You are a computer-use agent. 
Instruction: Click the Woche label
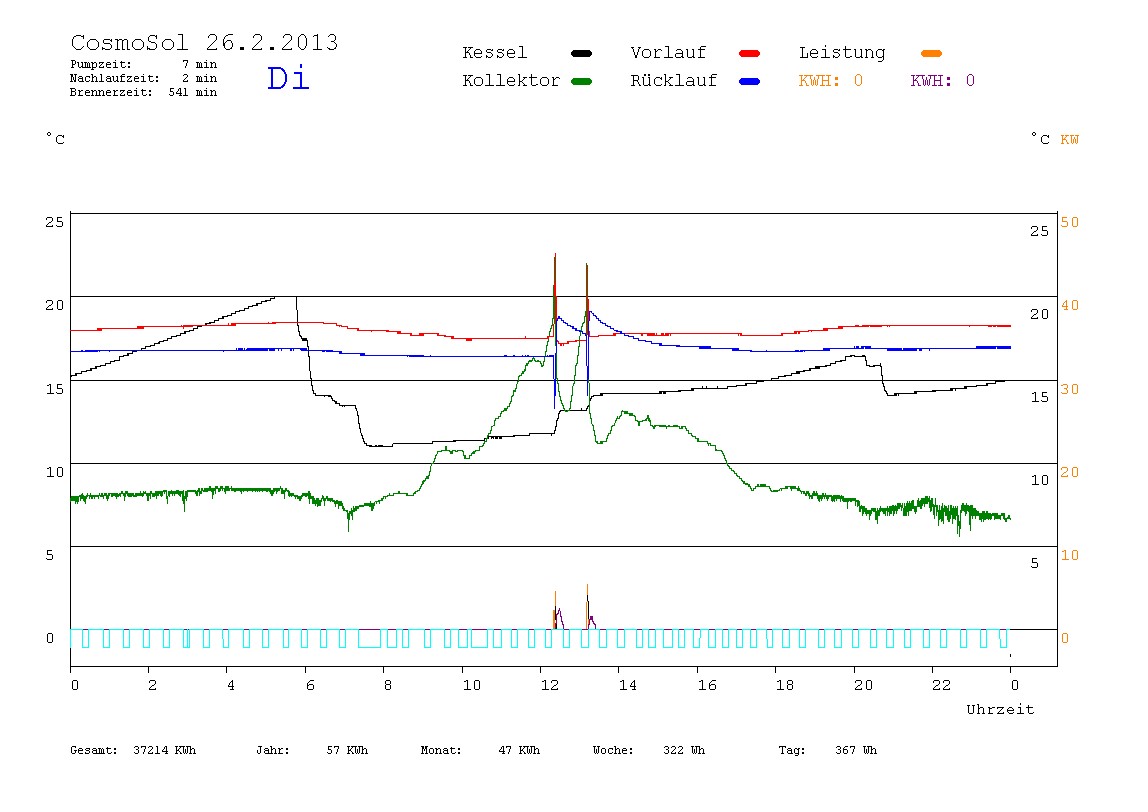[613, 750]
